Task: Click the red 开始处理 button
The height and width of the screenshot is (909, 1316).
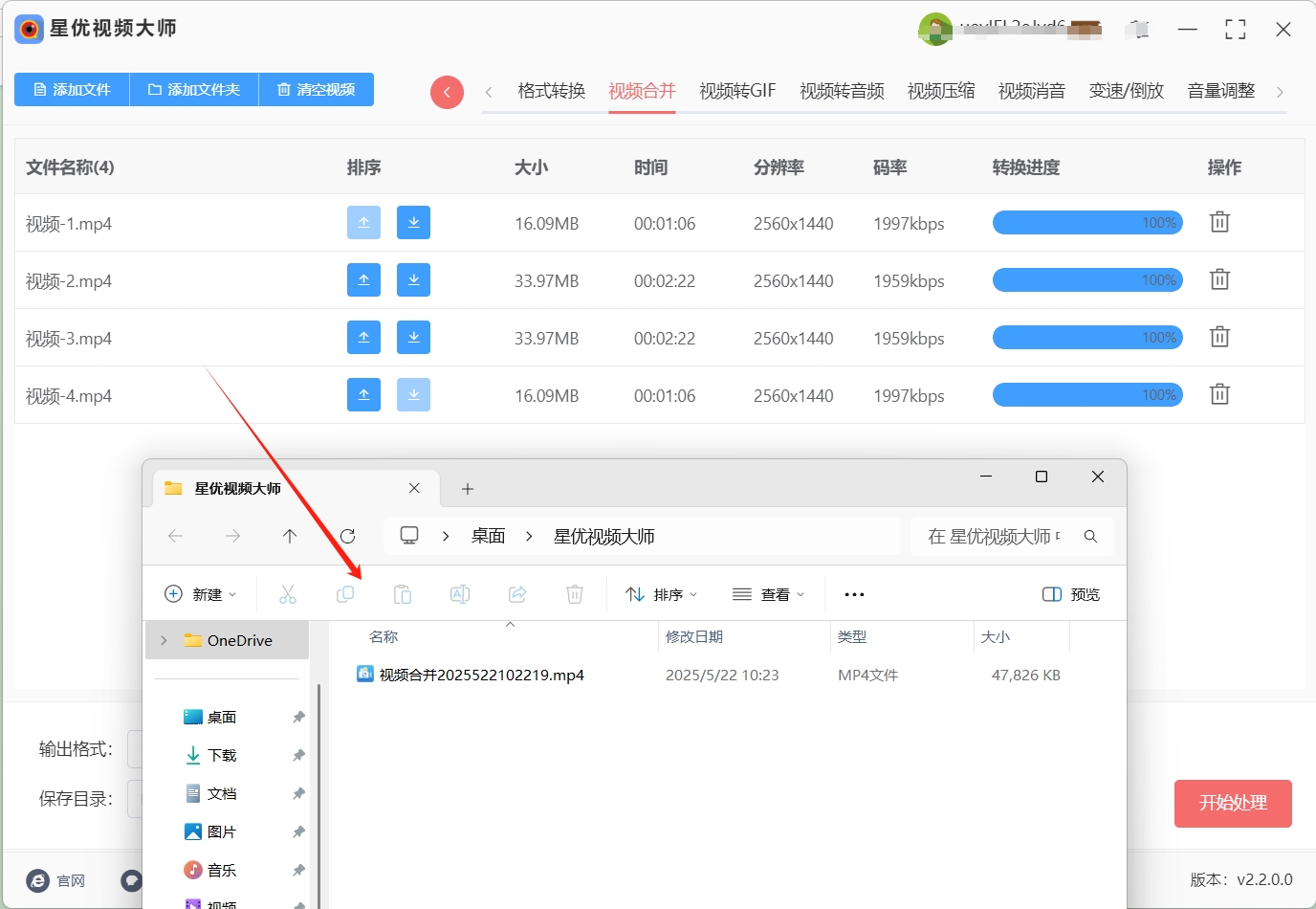Action: 1233,803
